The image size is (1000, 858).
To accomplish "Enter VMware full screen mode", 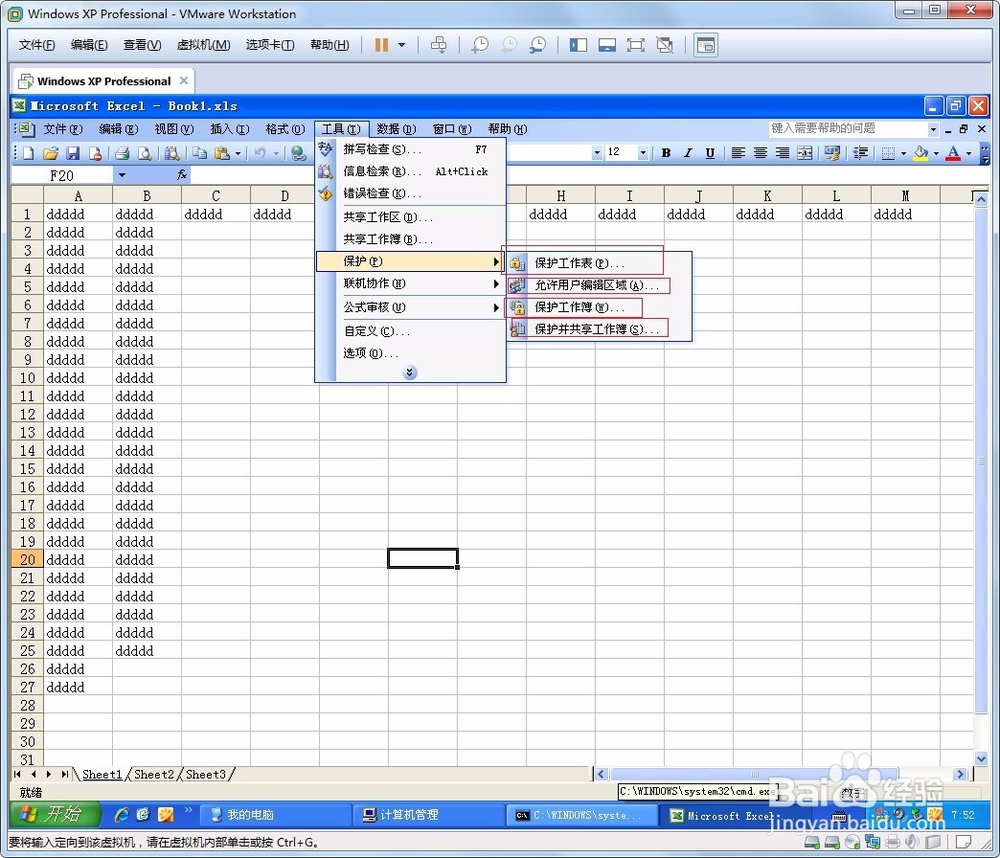I will [636, 45].
